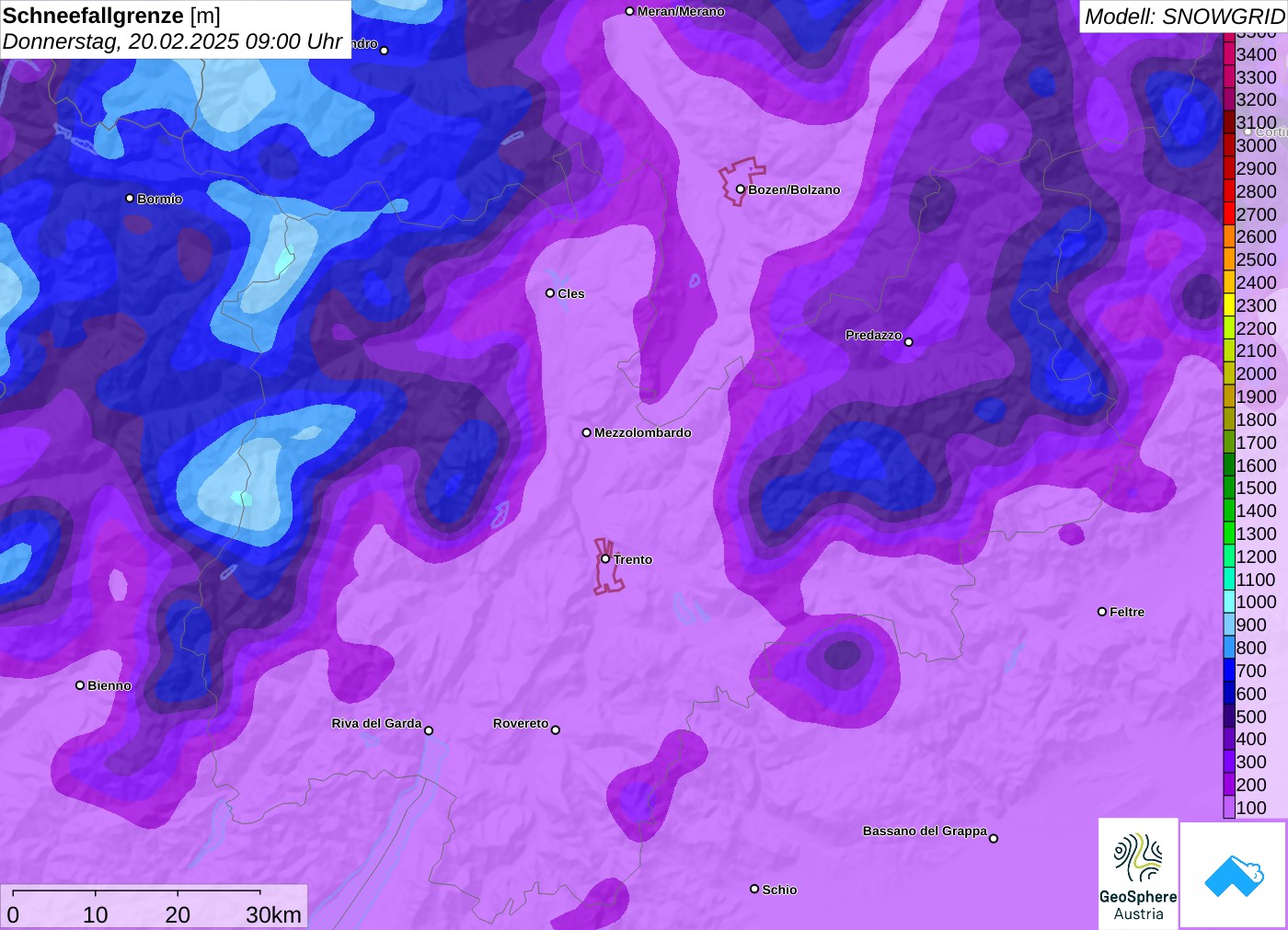The height and width of the screenshot is (930, 1288).
Task: Click legend value 600
Action: pos(1251,694)
